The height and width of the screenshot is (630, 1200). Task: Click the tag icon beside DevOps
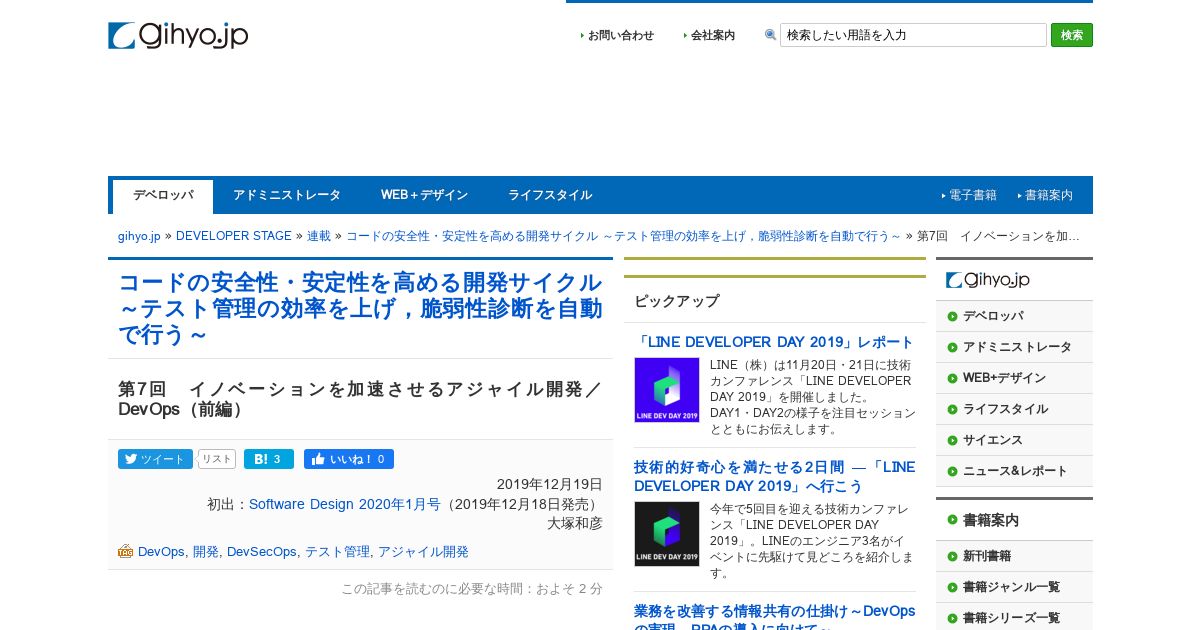point(125,551)
